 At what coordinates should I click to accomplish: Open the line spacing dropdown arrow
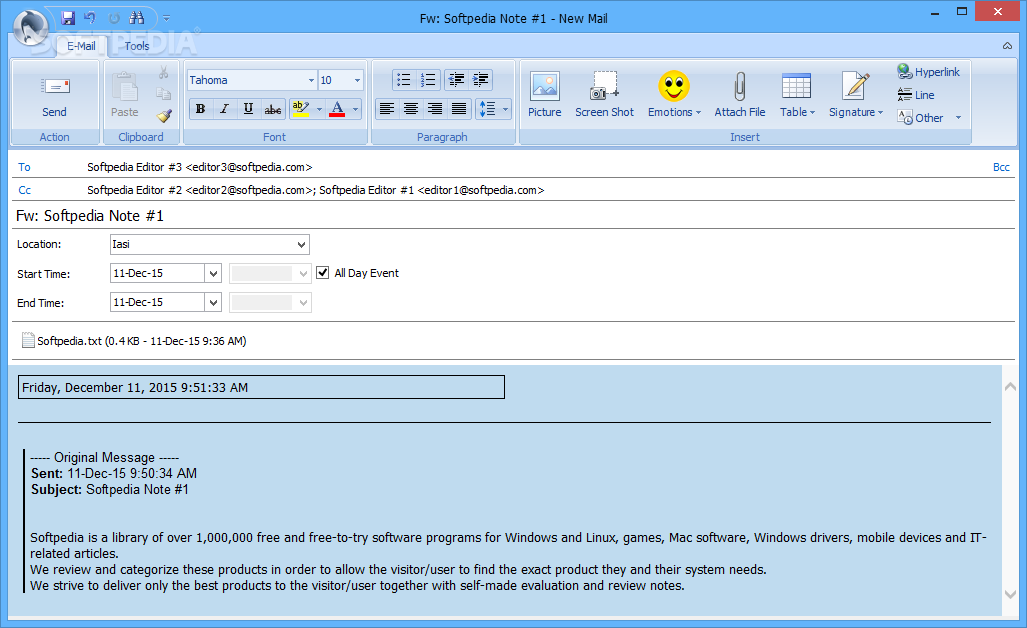pos(506,109)
